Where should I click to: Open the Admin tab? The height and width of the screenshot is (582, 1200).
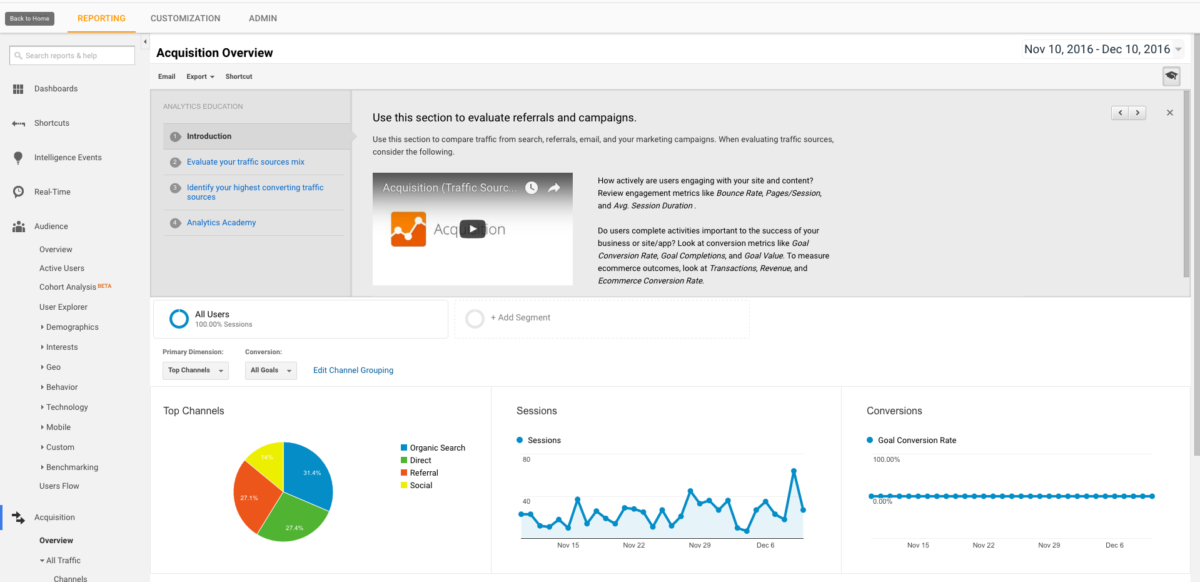pyautogui.click(x=264, y=18)
